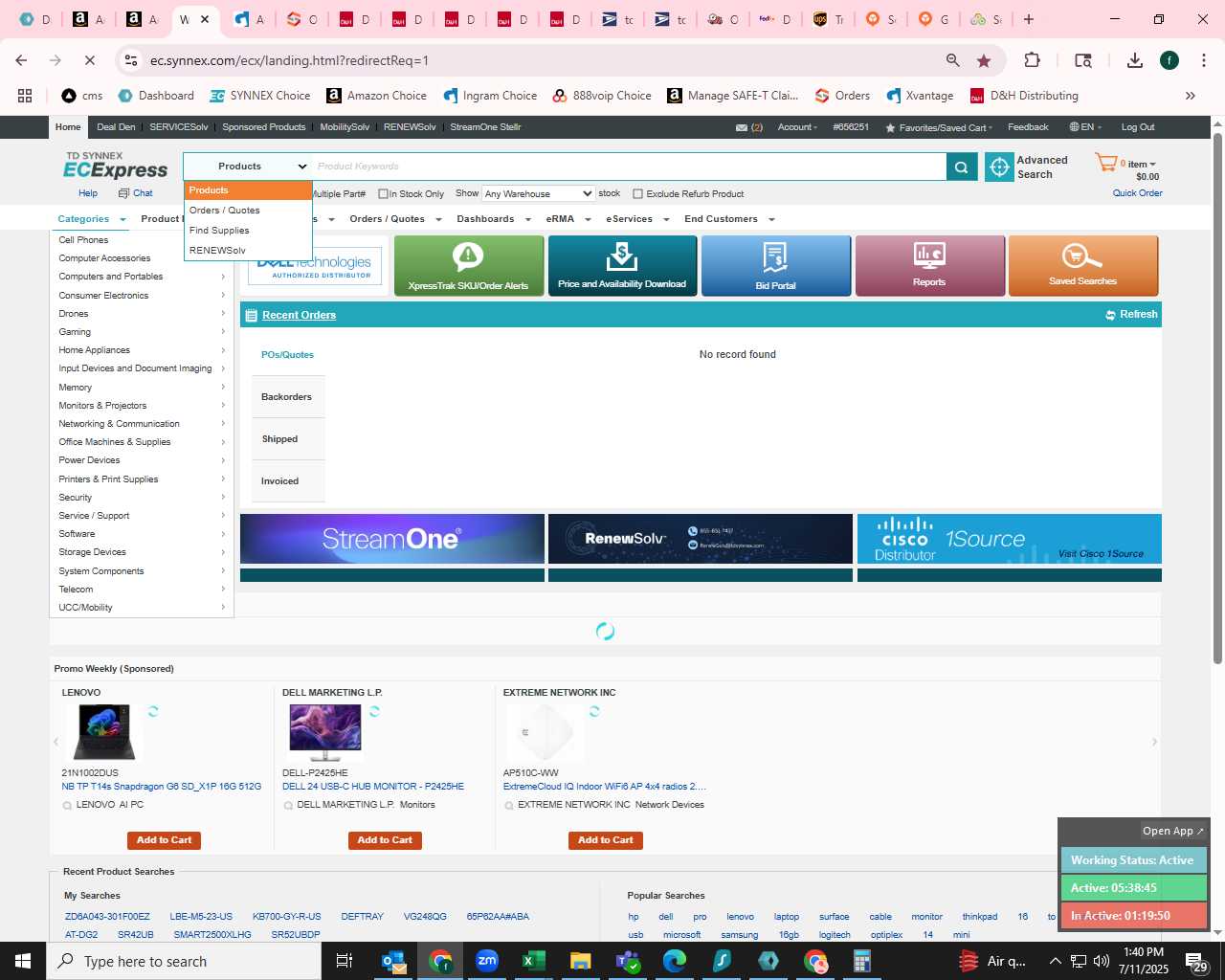Open the shopping cart icon
The width and height of the screenshot is (1225, 980).
pyautogui.click(x=1105, y=163)
